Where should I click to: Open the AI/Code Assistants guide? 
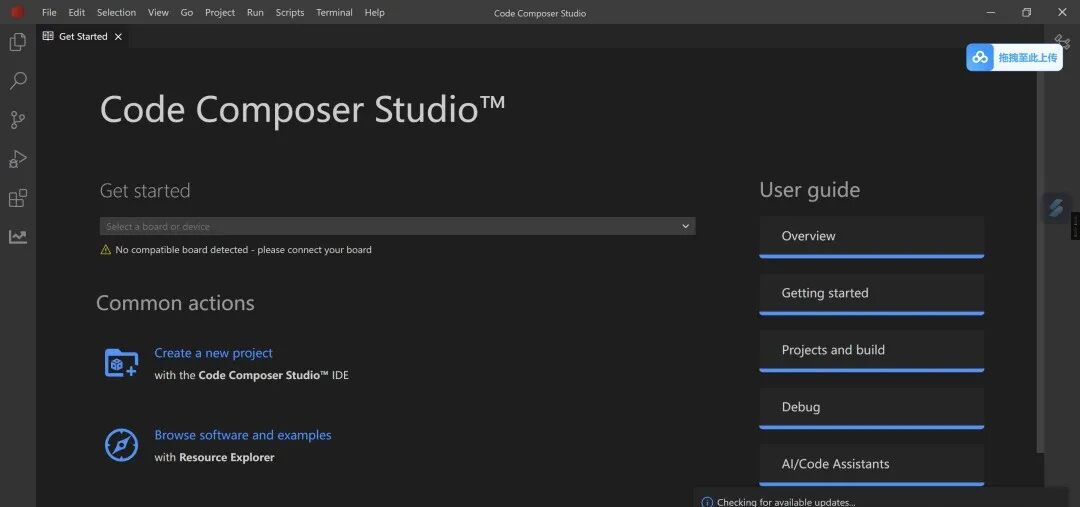(x=871, y=465)
